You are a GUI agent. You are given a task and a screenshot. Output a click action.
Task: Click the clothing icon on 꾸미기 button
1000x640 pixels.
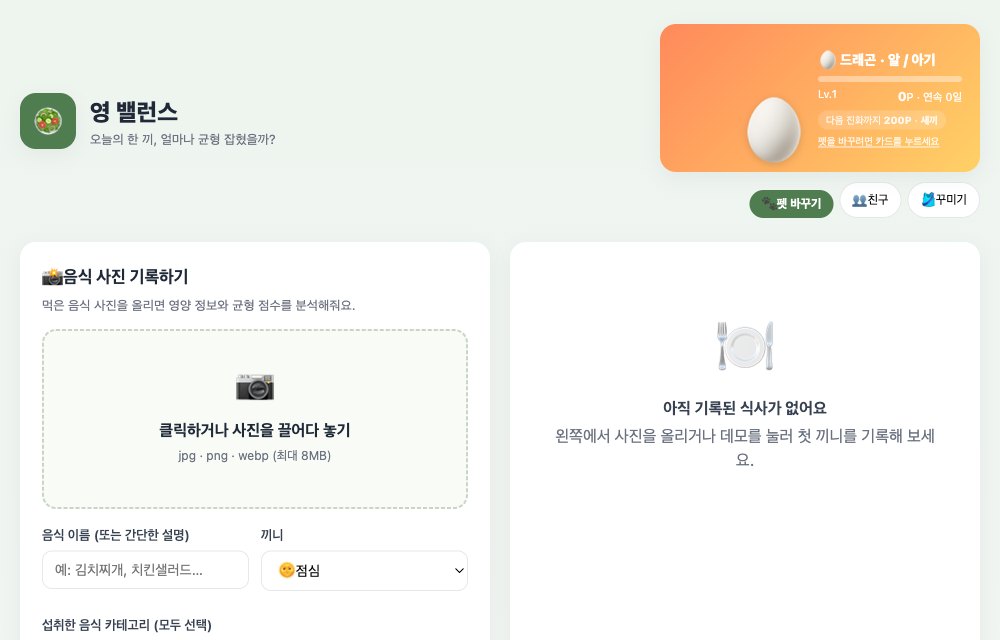pyautogui.click(x=928, y=200)
